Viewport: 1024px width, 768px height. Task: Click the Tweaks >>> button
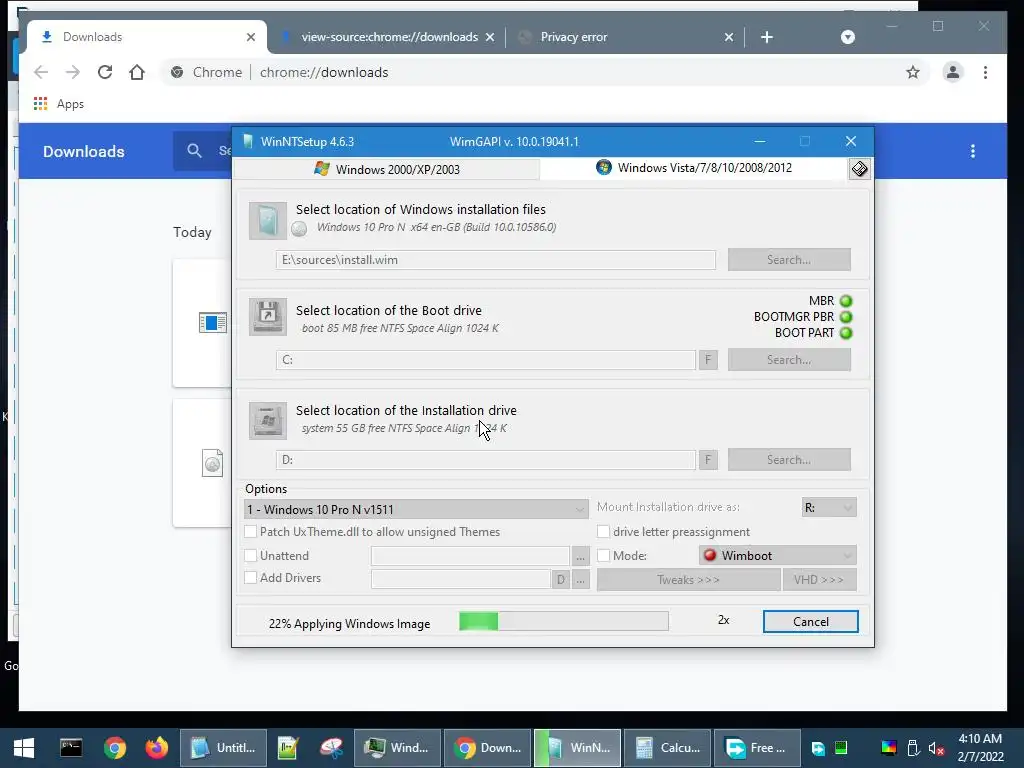pyautogui.click(x=688, y=580)
